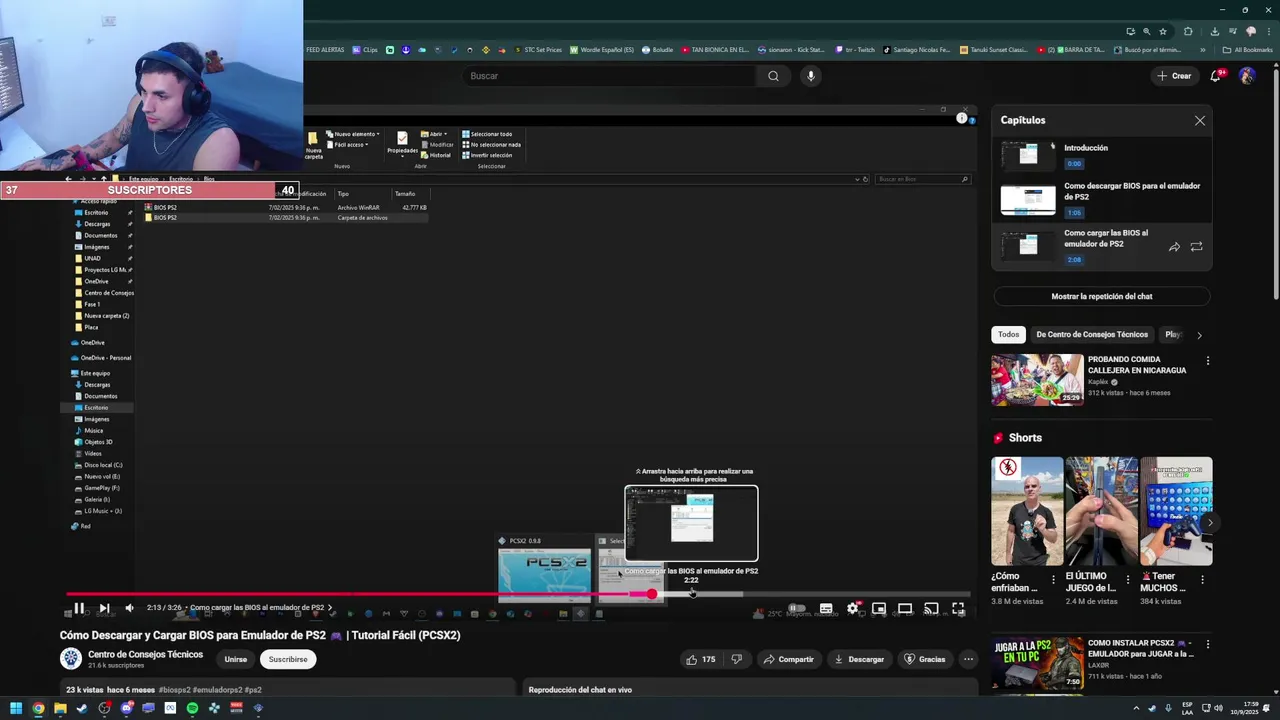
Task: Show next Shorts with arrow
Action: (x=1209, y=522)
